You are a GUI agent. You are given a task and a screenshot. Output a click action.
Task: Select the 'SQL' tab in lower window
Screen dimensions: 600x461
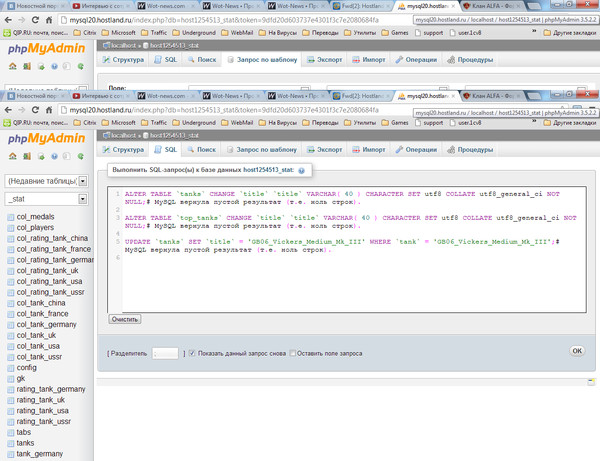coord(166,150)
